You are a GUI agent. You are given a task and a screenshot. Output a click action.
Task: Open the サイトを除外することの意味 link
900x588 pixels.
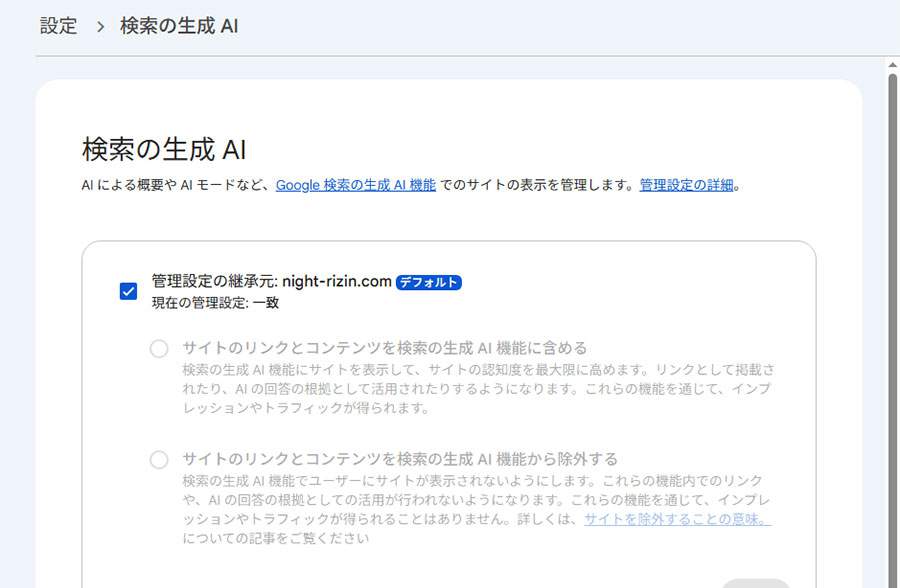coord(677,519)
